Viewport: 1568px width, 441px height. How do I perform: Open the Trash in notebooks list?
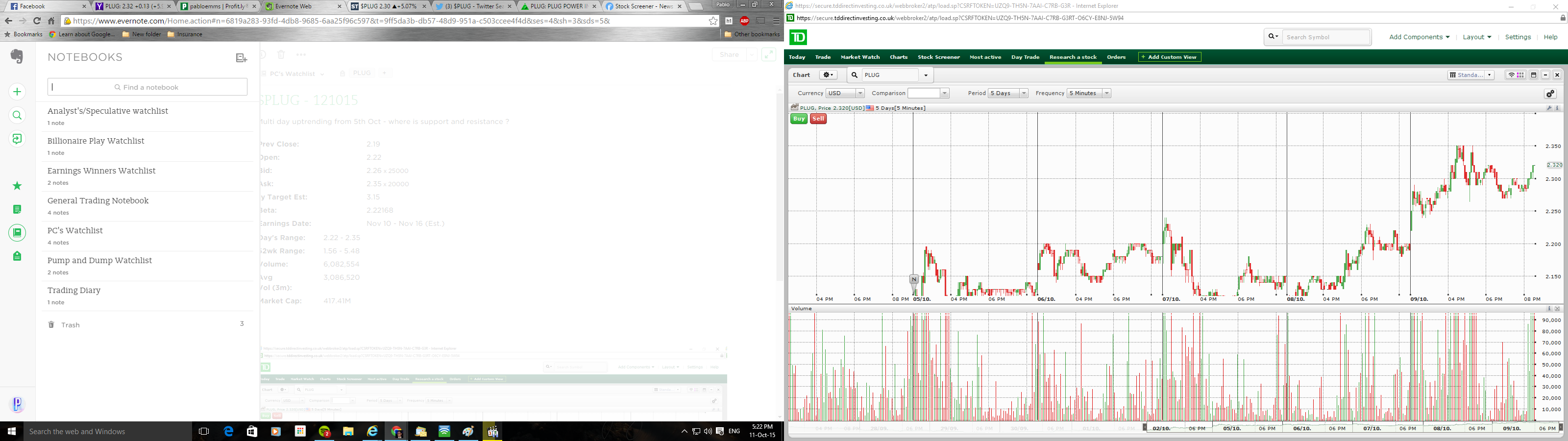(x=147, y=325)
